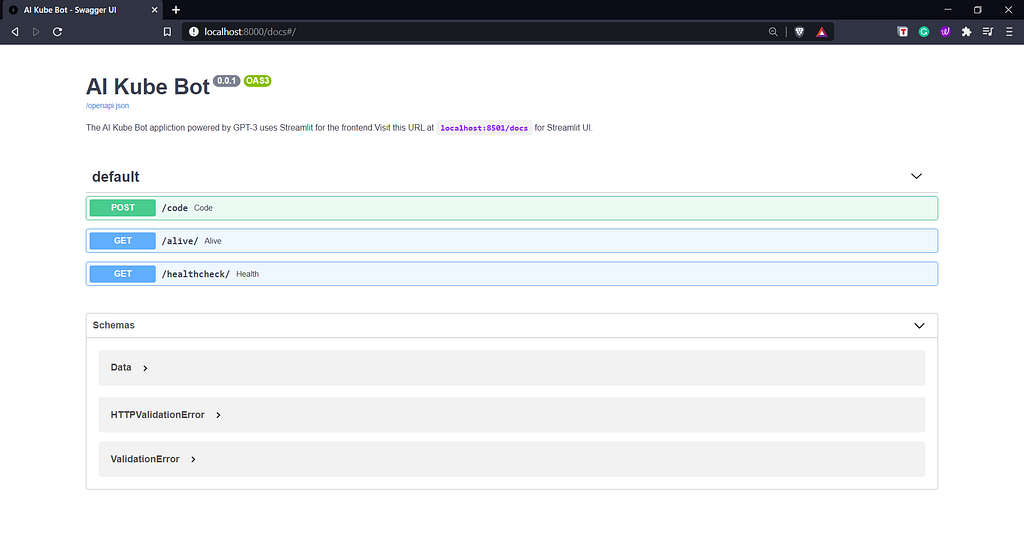Screen dimensions: 1024x547
Task: Open the playlist/media queue icon
Action: click(988, 31)
